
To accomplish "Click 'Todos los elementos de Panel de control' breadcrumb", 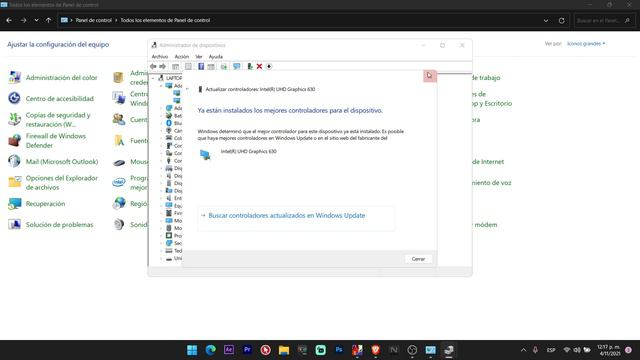I will pos(165,20).
